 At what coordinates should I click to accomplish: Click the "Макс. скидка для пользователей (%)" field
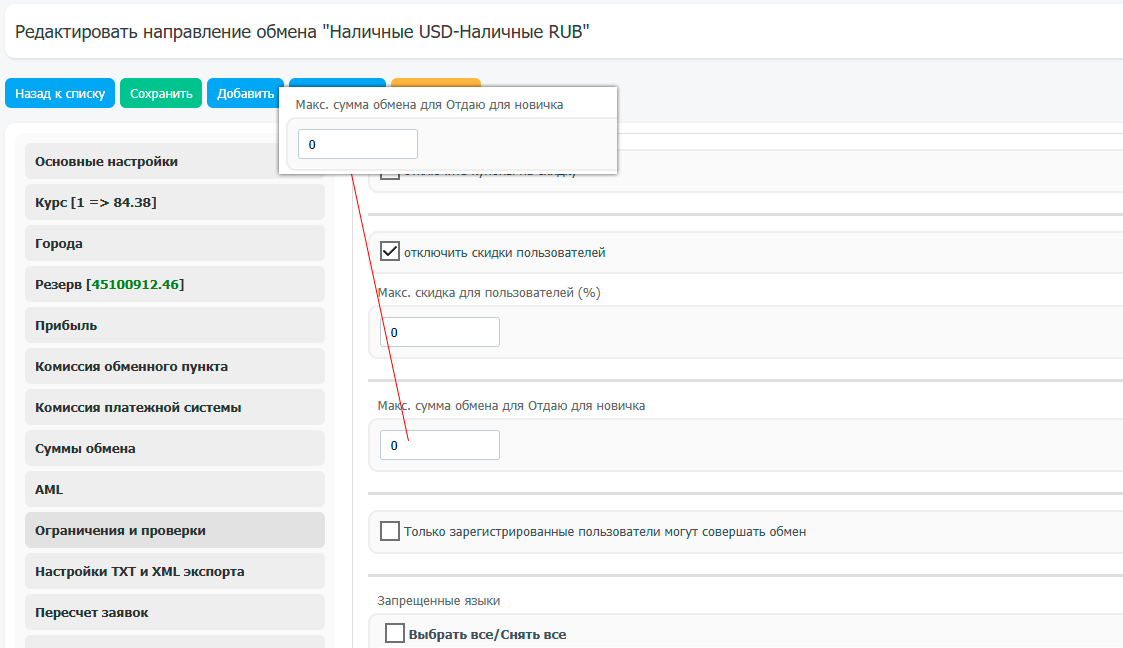pyautogui.click(x=440, y=332)
